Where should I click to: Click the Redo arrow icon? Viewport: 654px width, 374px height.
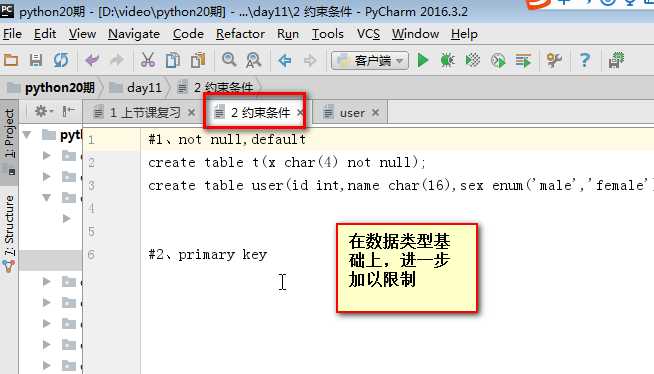[116, 61]
